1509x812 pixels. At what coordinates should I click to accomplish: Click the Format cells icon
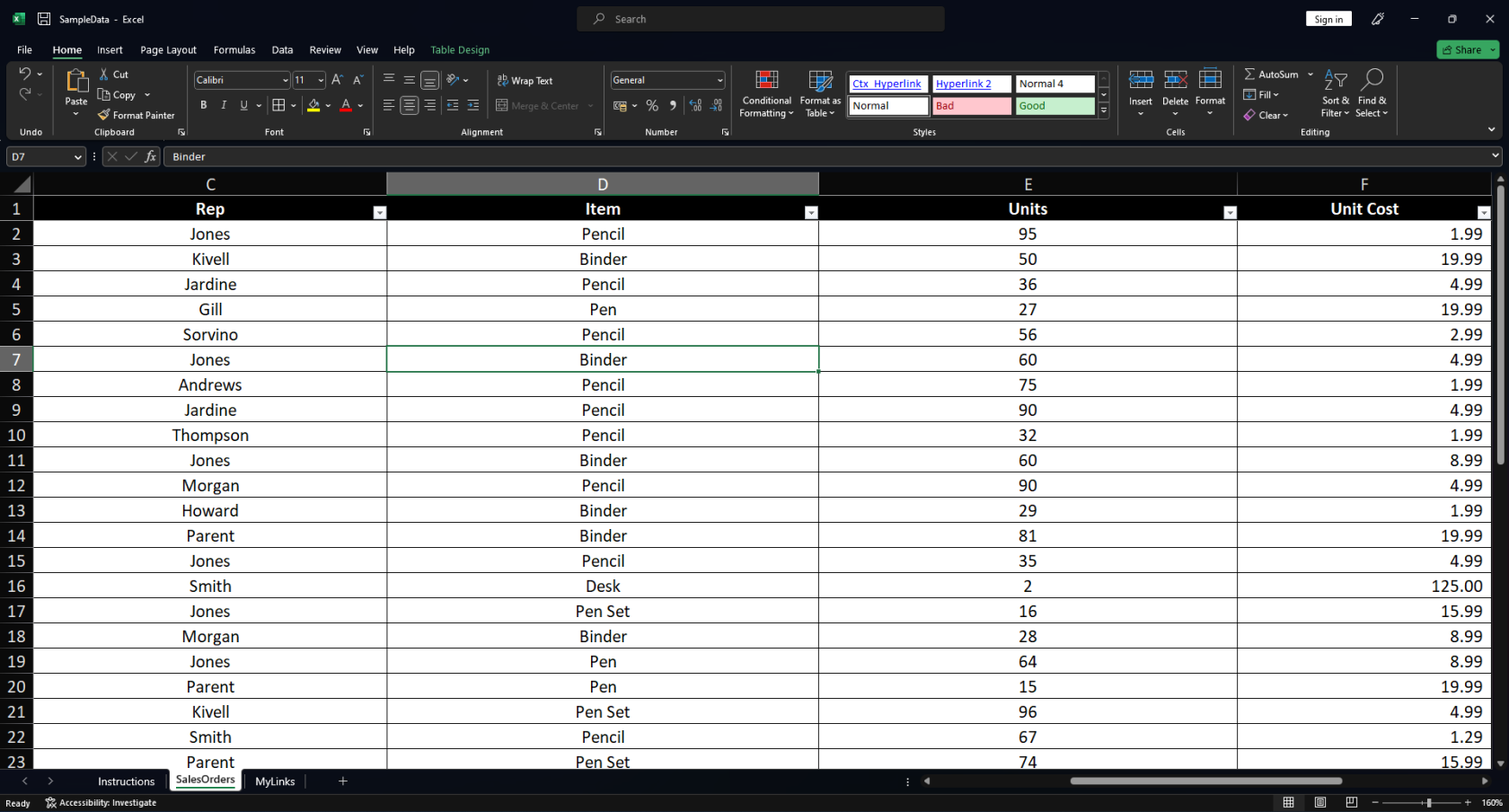click(1210, 80)
